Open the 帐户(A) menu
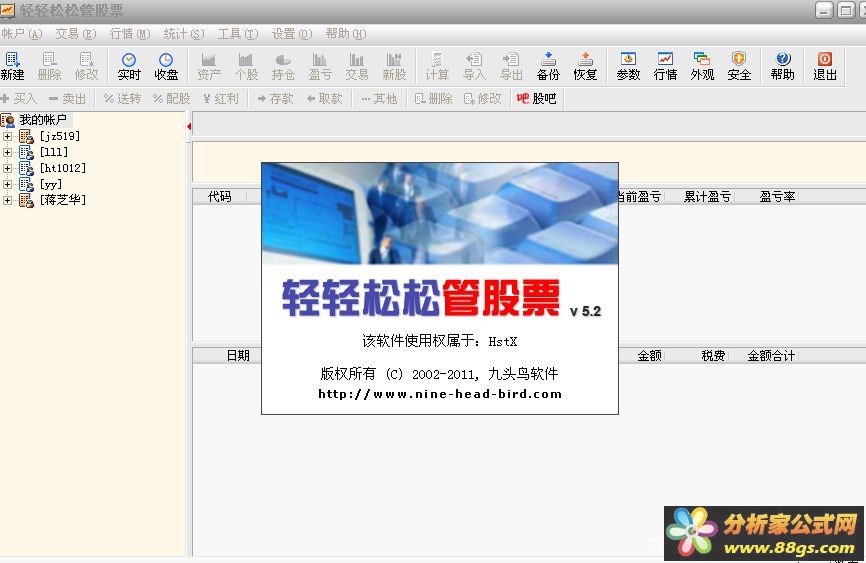Image resolution: width=866 pixels, height=563 pixels. click(x=22, y=34)
